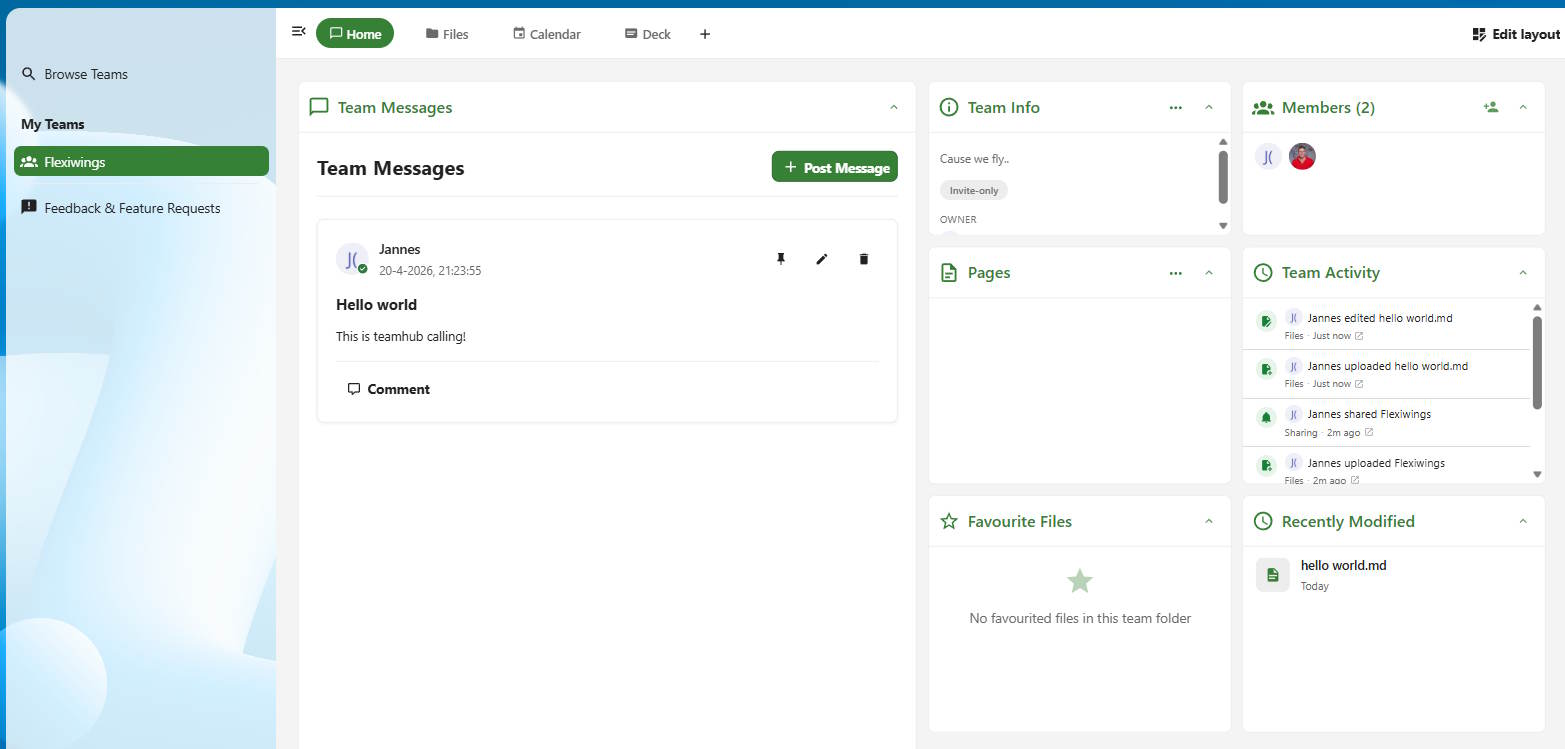
Task: Delete the Hello world message
Action: (862, 259)
